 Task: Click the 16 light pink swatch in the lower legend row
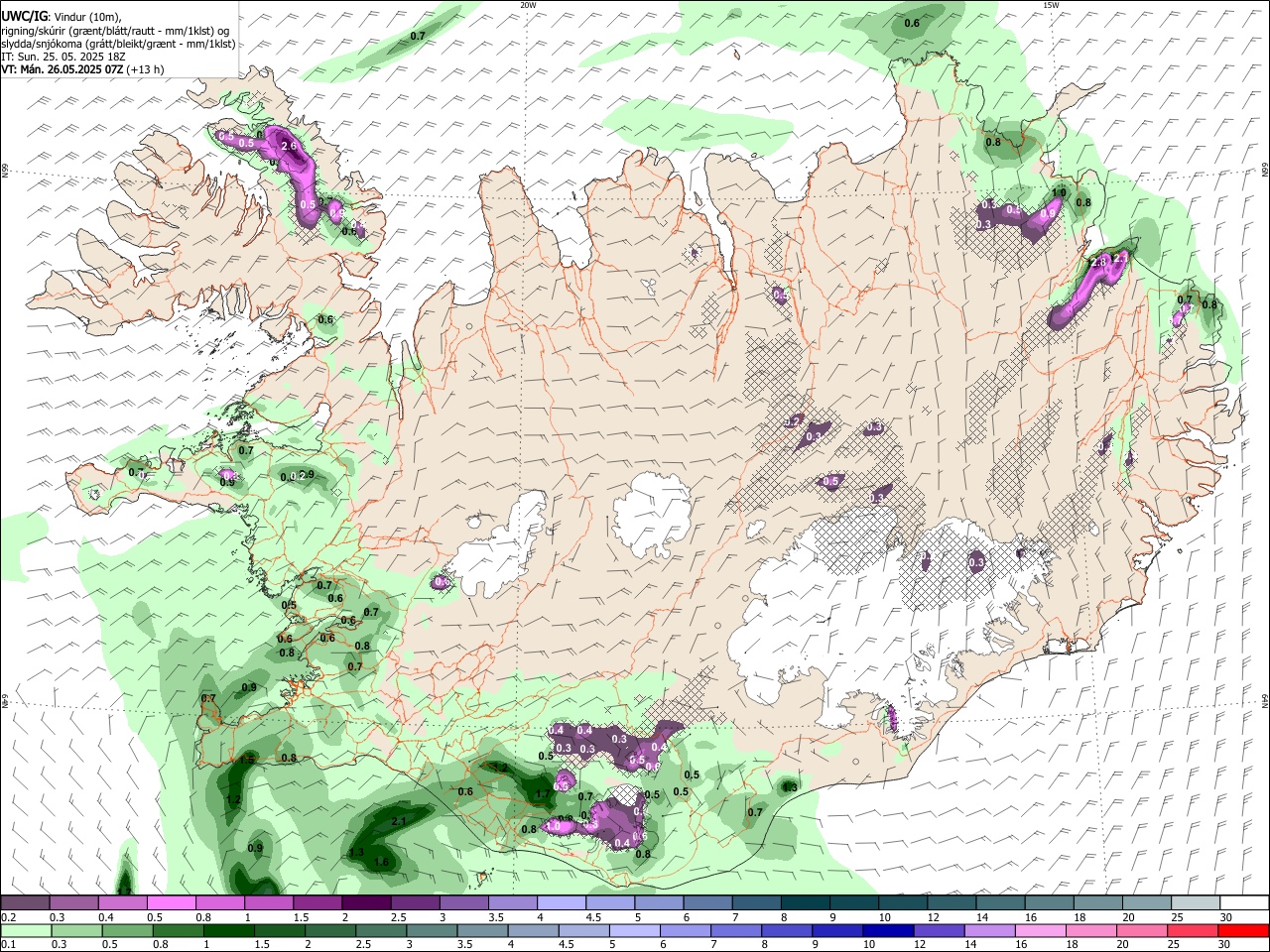click(1040, 930)
